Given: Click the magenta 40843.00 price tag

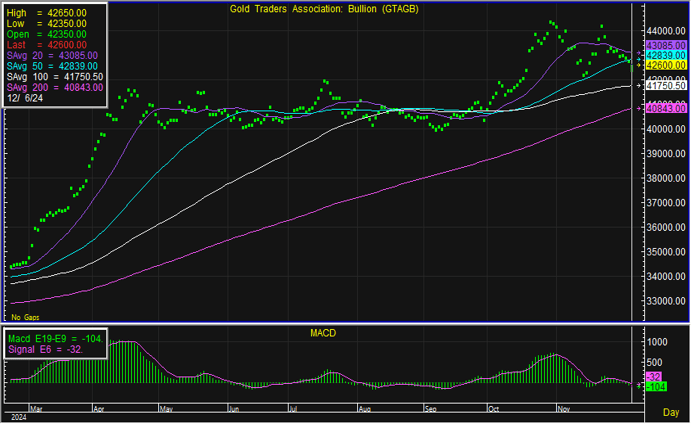Looking at the screenshot, I should [665, 108].
